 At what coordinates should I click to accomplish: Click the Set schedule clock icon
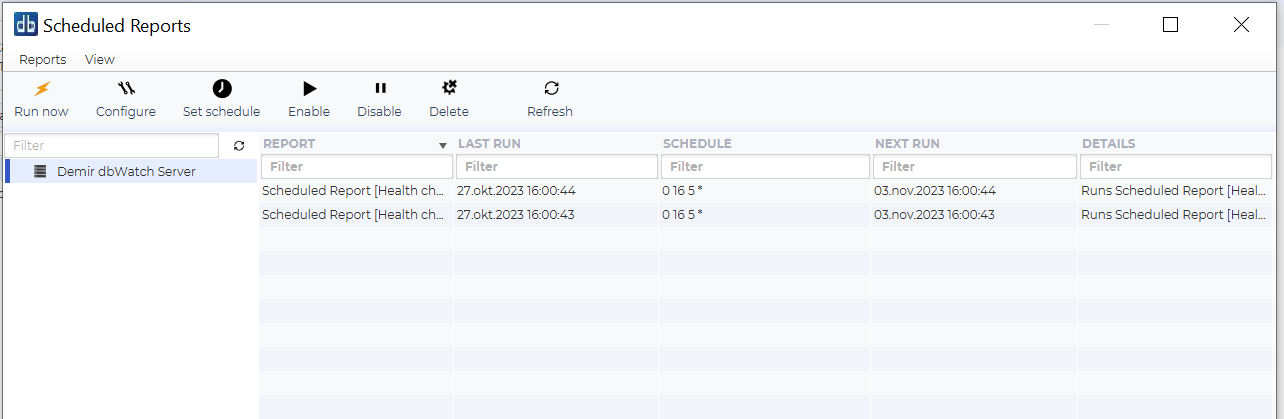click(221, 89)
